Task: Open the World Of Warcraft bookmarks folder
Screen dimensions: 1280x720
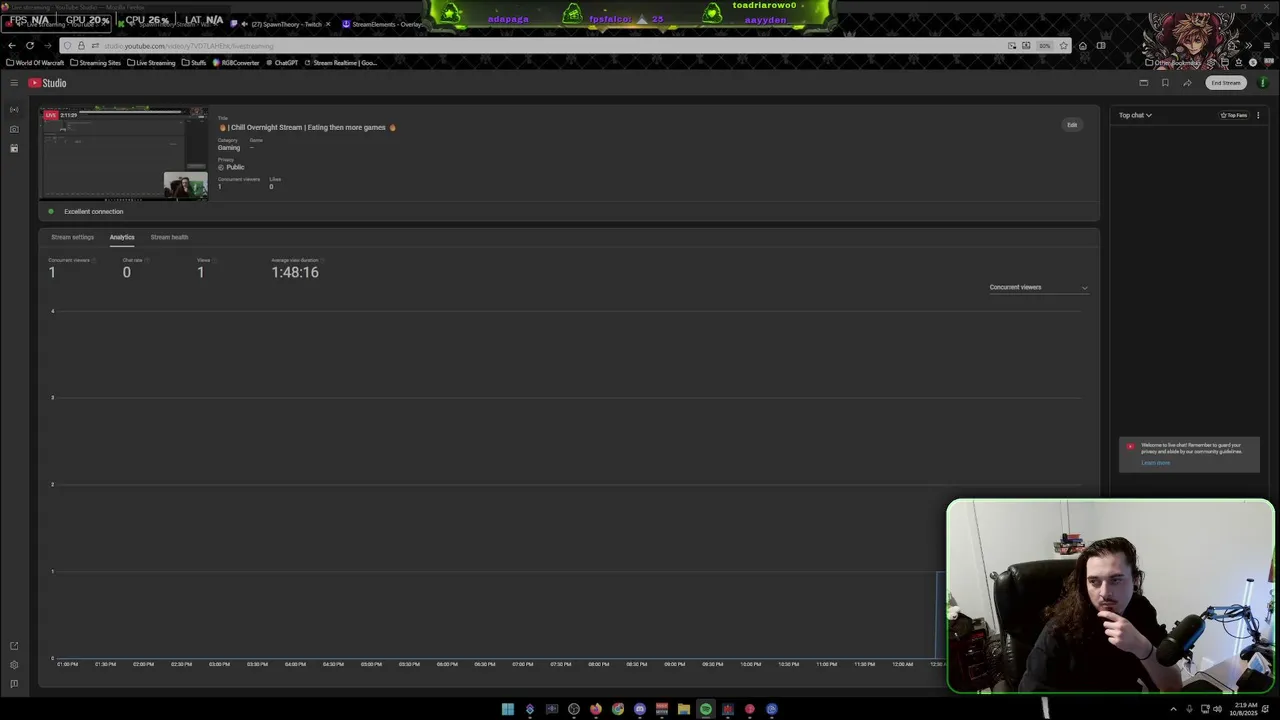Action: click(x=35, y=62)
